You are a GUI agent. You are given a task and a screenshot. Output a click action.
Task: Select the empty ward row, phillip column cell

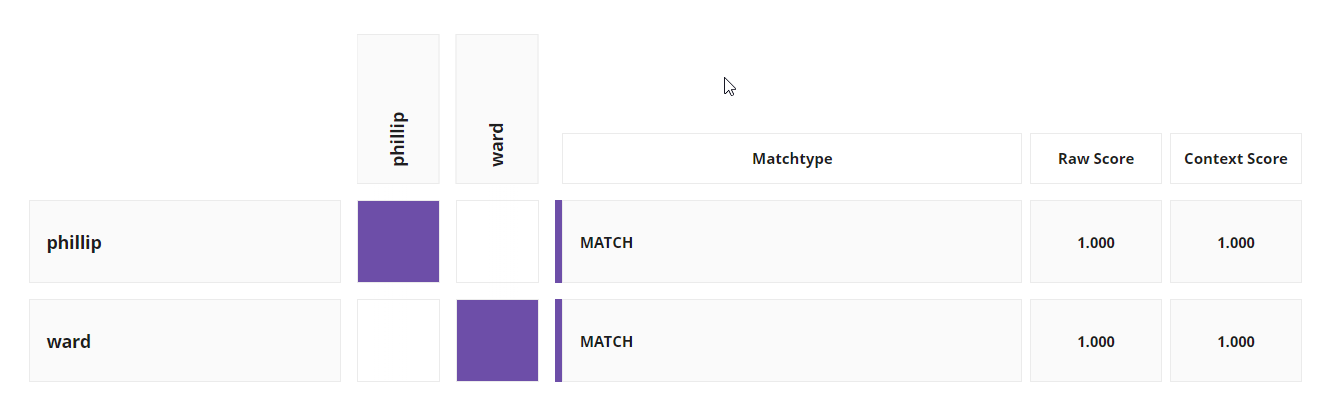tap(398, 341)
